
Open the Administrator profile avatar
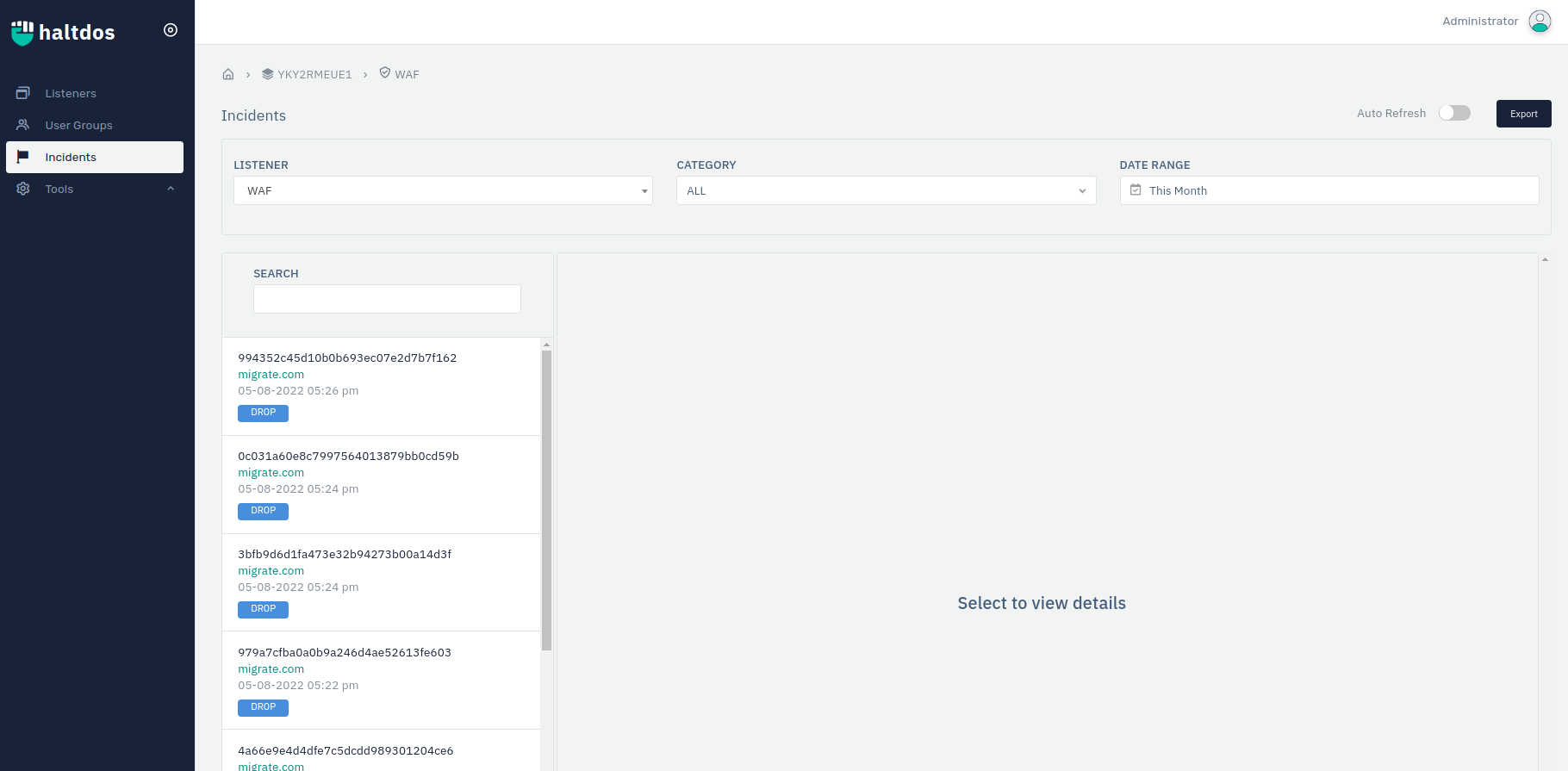[1540, 22]
